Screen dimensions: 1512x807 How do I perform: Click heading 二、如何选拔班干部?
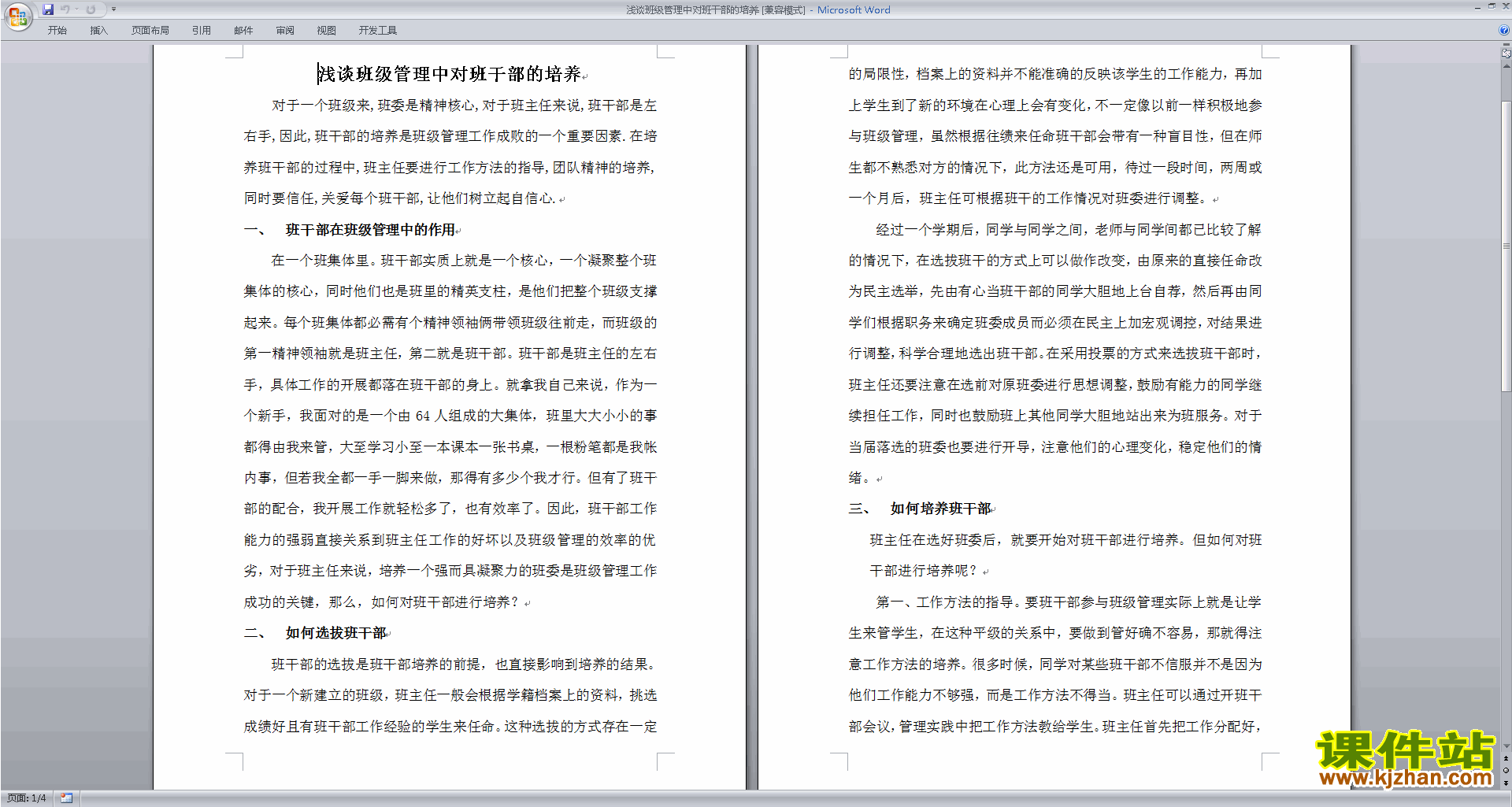tap(315, 633)
